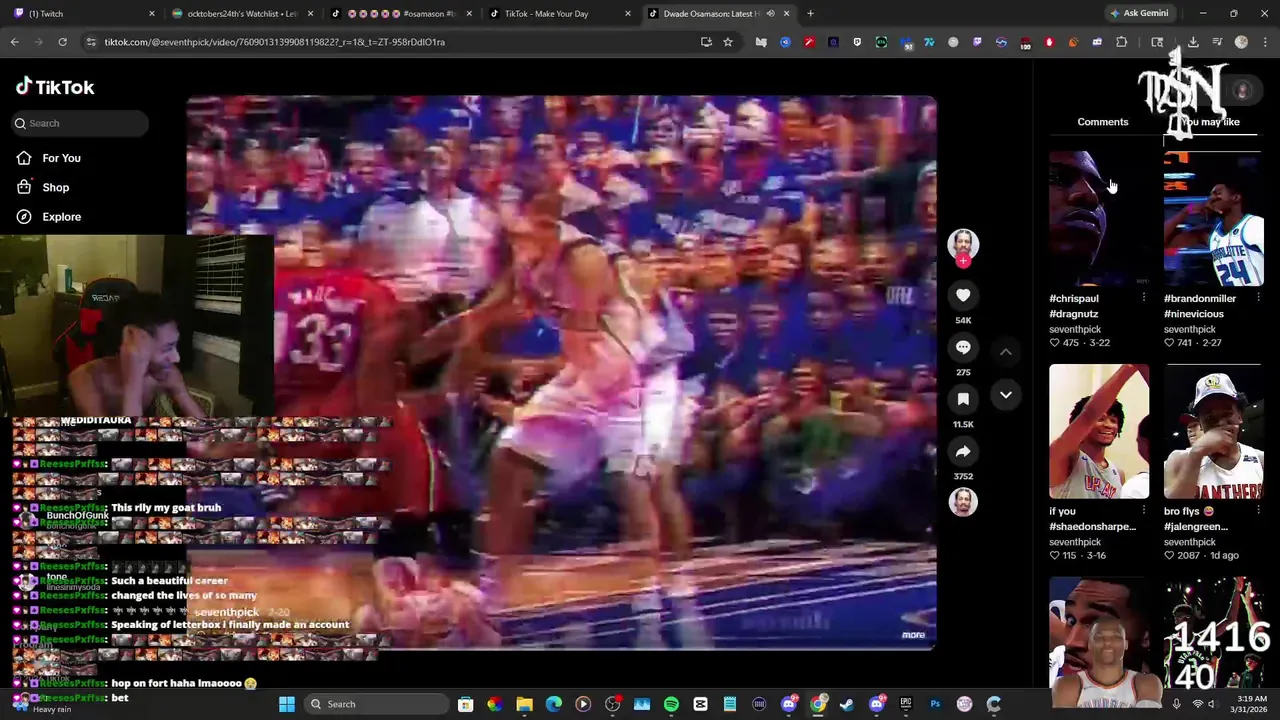The width and height of the screenshot is (1280, 720).
Task: Like the video with the heart icon
Action: [963, 295]
